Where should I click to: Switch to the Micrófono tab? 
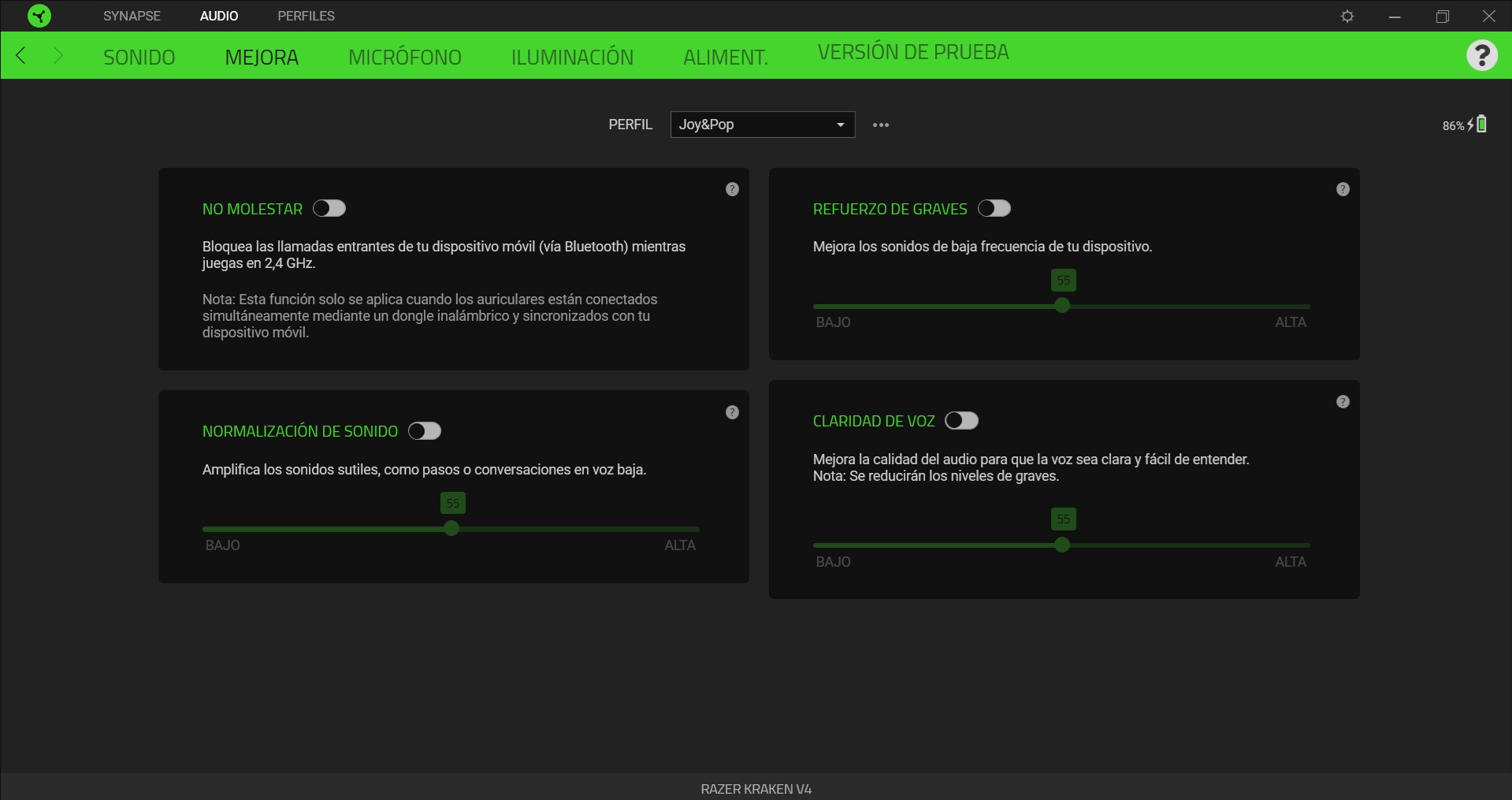pos(404,58)
